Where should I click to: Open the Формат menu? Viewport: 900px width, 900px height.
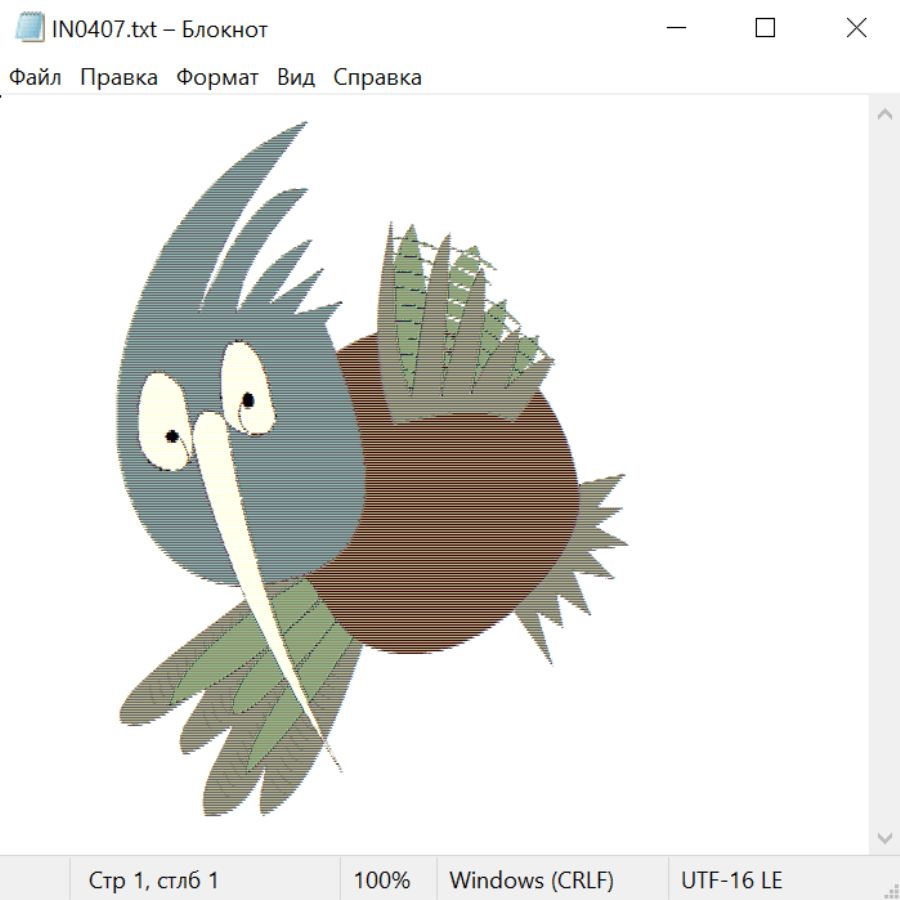click(217, 78)
